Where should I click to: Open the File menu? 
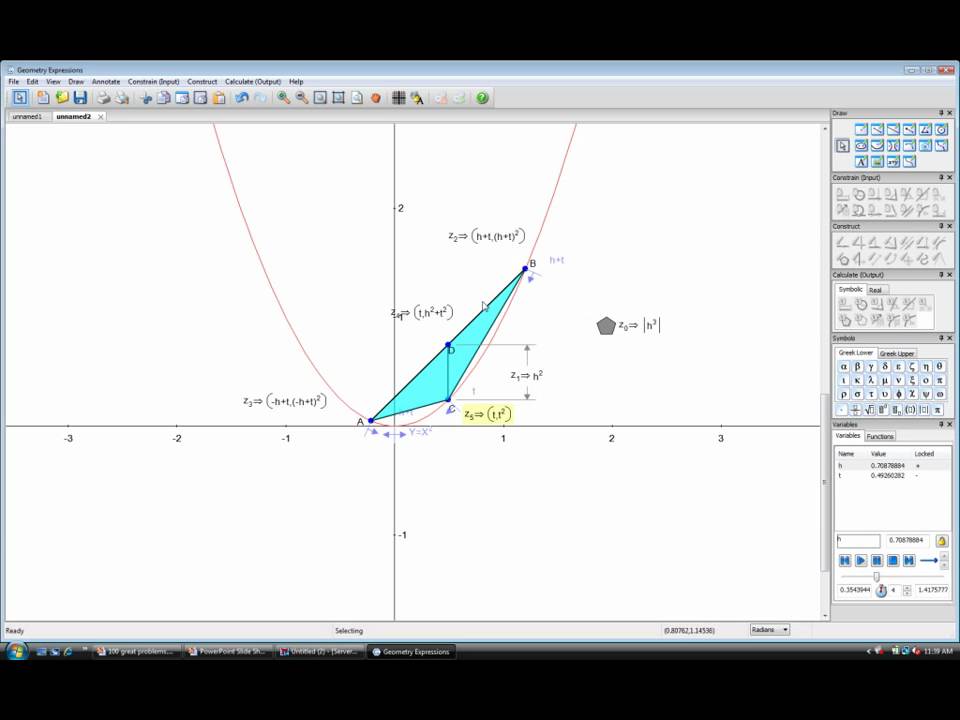pos(13,81)
